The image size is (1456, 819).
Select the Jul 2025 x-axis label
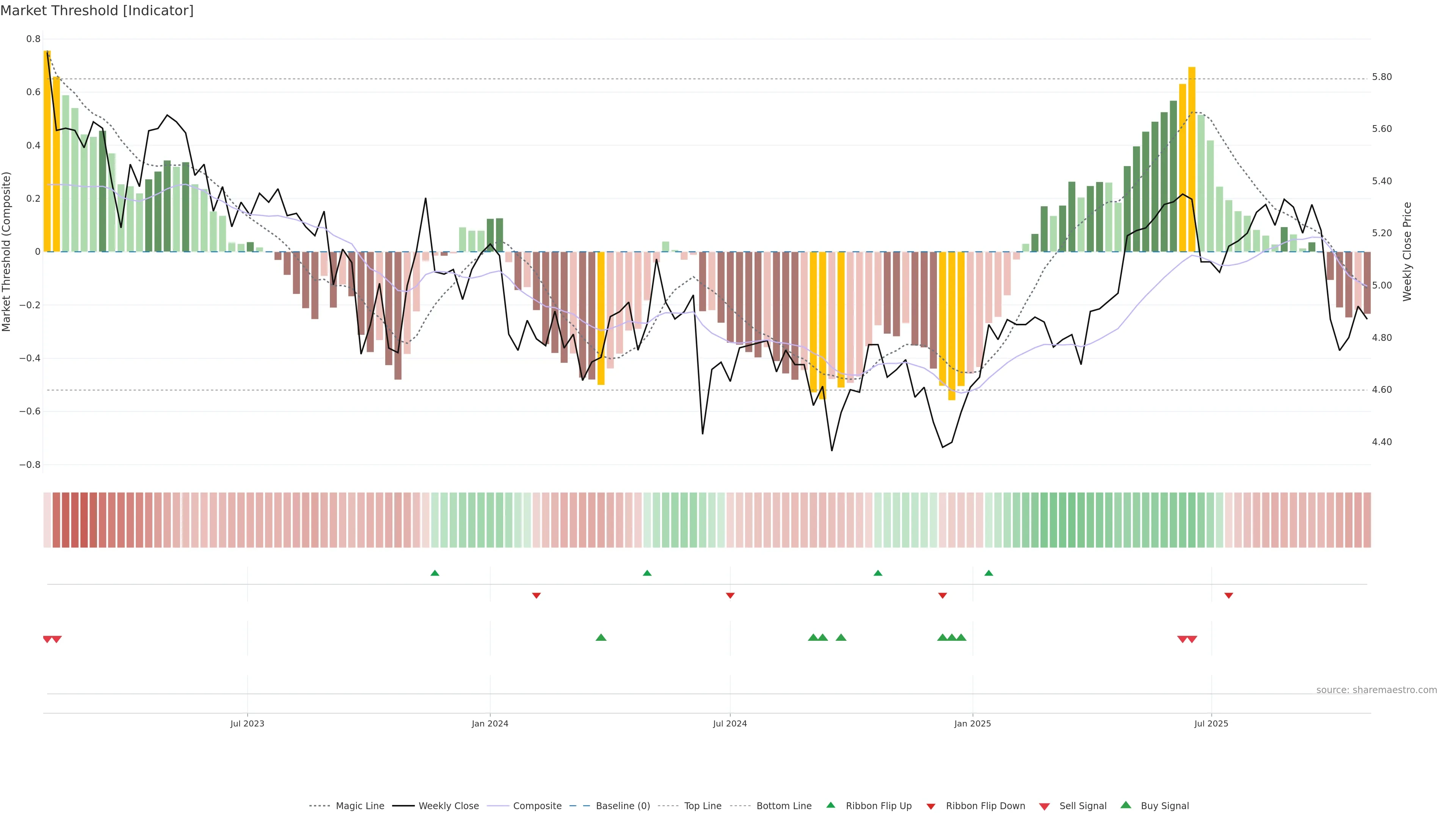coord(1211,723)
